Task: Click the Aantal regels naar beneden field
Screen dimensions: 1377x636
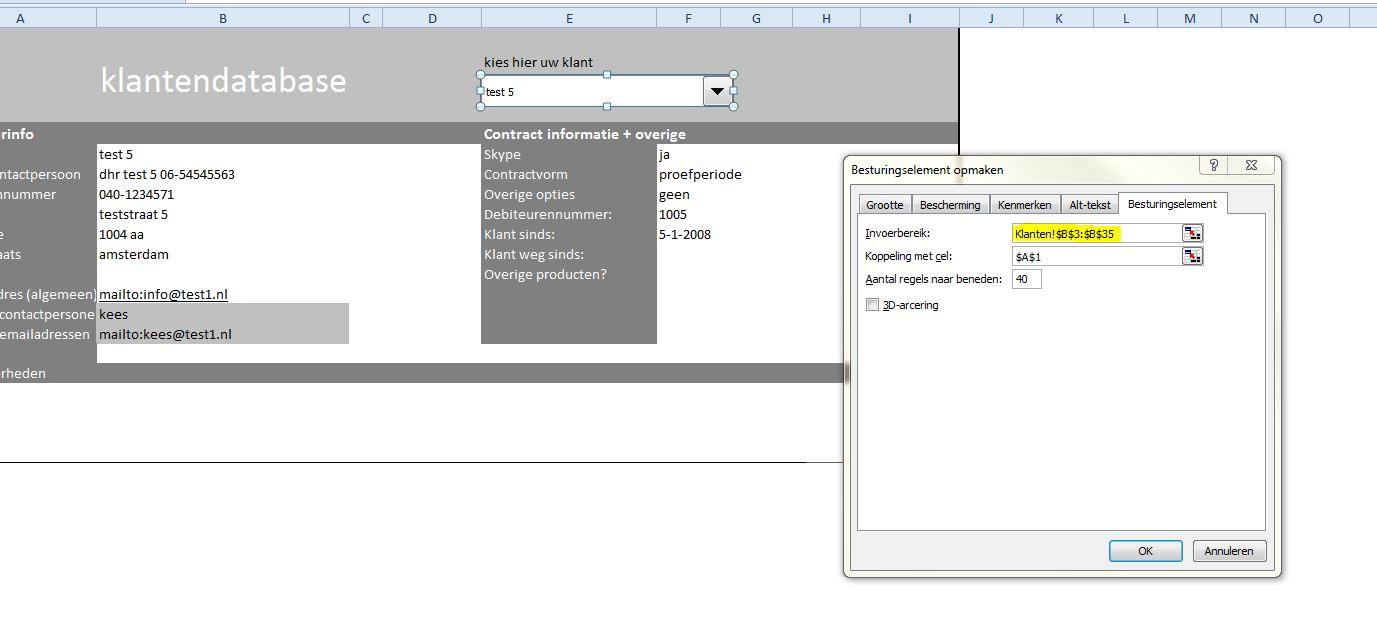Action: click(x=1026, y=280)
